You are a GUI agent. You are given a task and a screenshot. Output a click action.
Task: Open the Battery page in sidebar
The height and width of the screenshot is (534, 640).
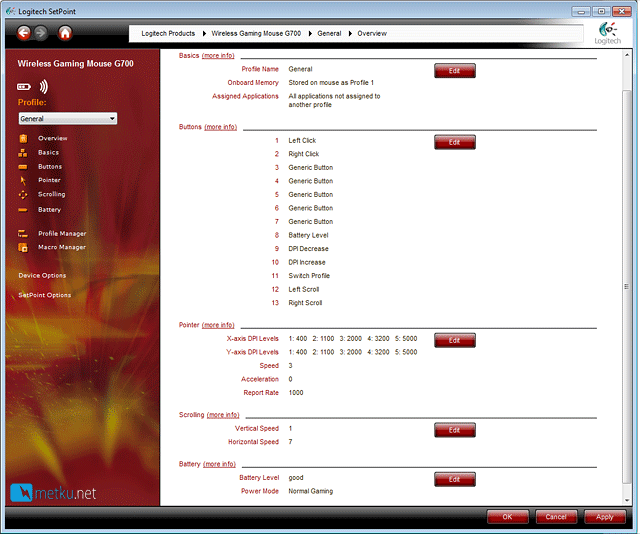49,209
